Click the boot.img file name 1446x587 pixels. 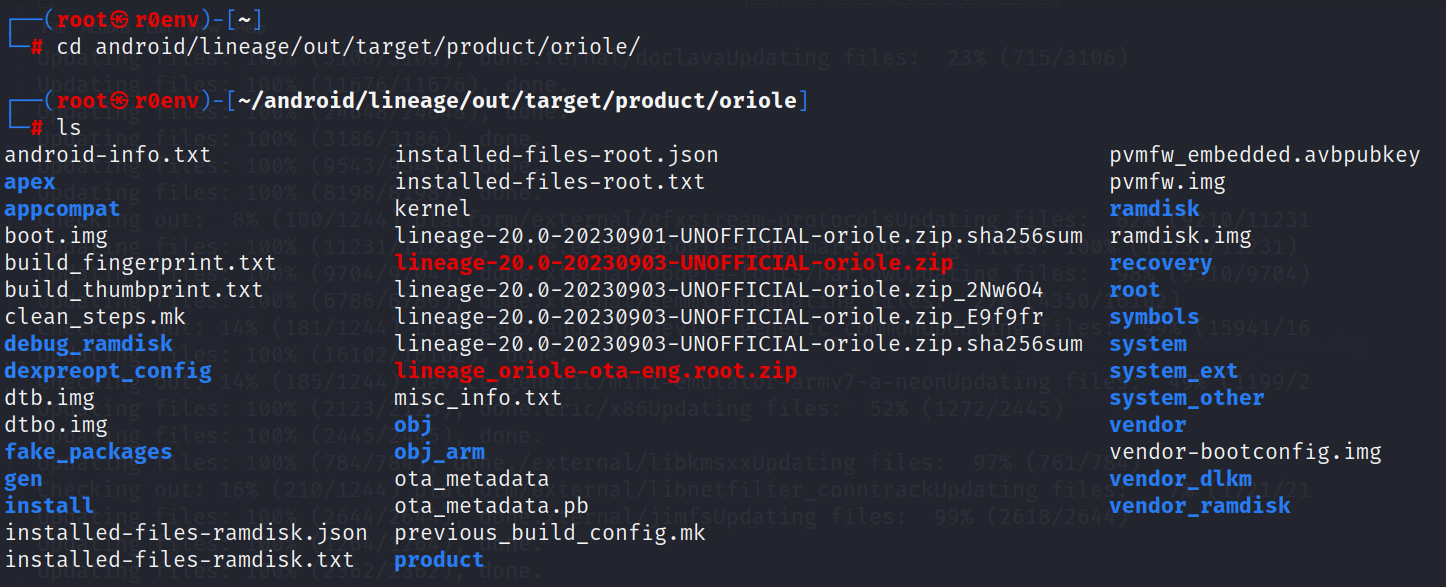(56, 236)
